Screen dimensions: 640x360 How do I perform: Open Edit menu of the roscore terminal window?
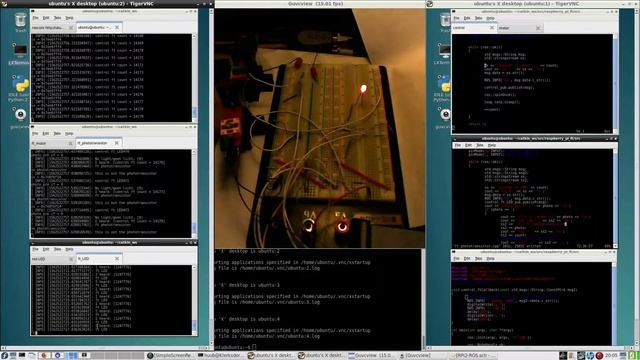(46, 18)
